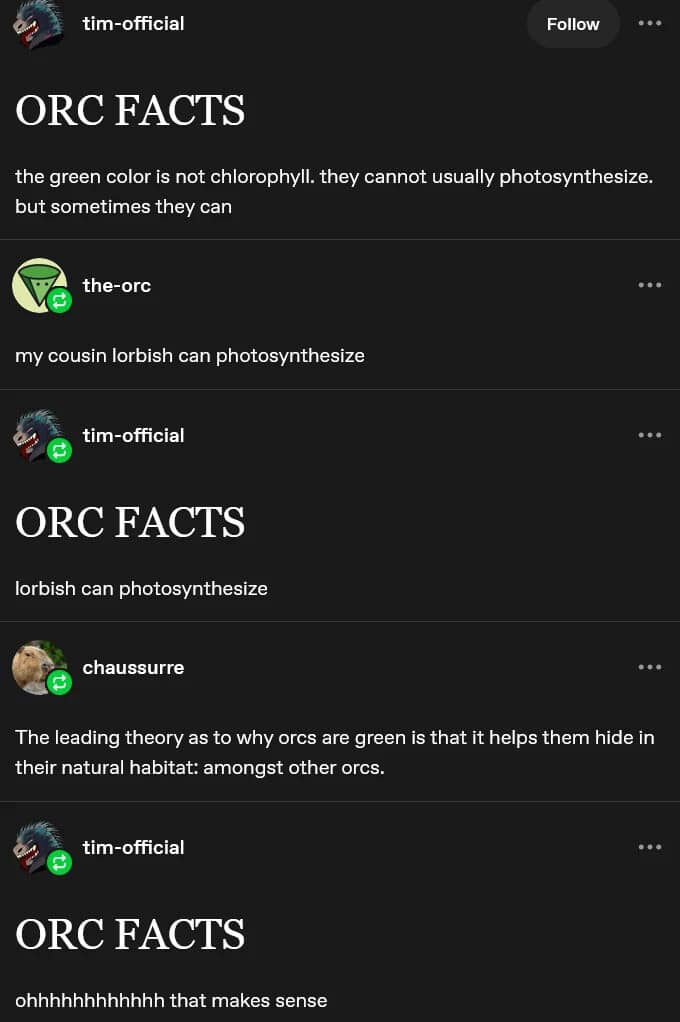Click the-orc's green cone avatar
The width and height of the screenshot is (680, 1022).
(x=38, y=283)
